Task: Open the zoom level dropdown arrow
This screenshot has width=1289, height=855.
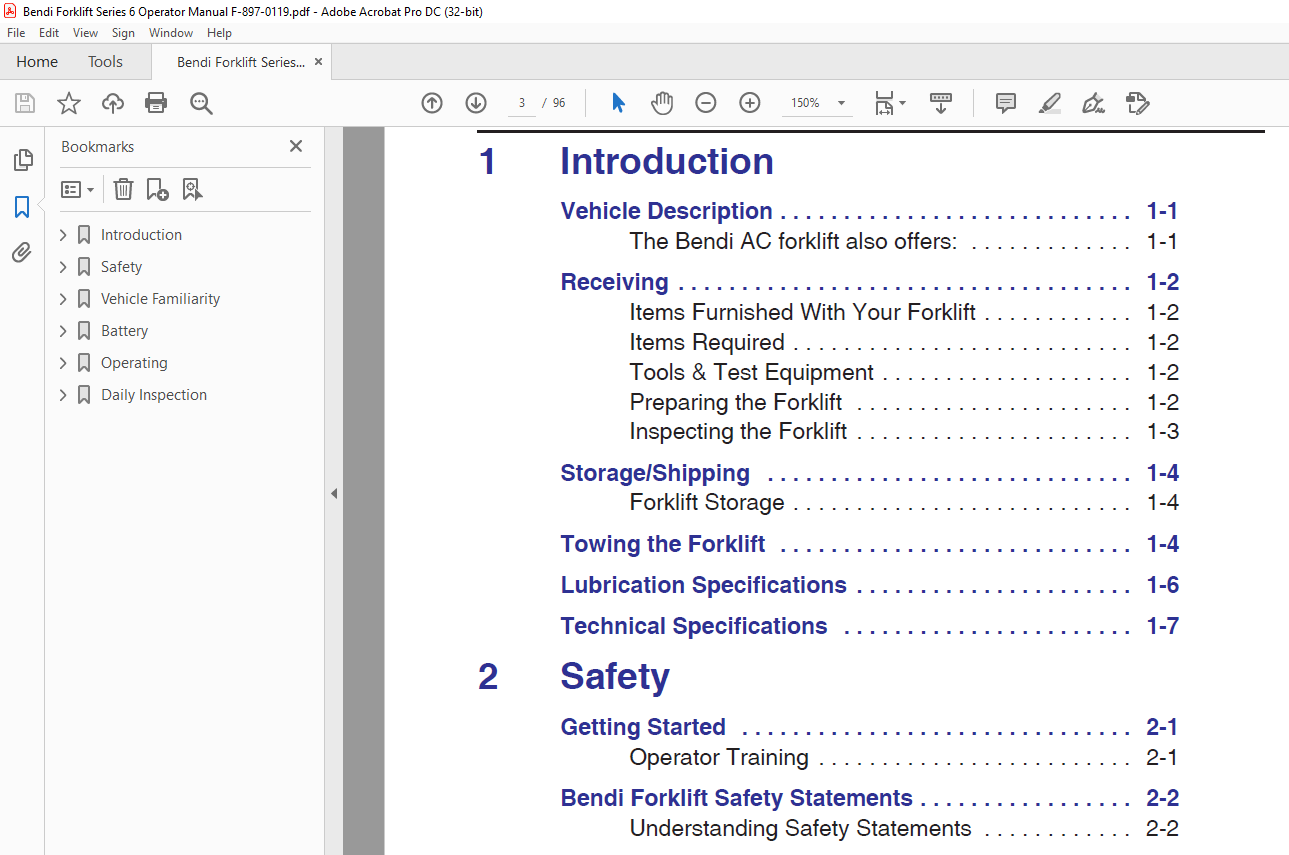Action: (841, 103)
